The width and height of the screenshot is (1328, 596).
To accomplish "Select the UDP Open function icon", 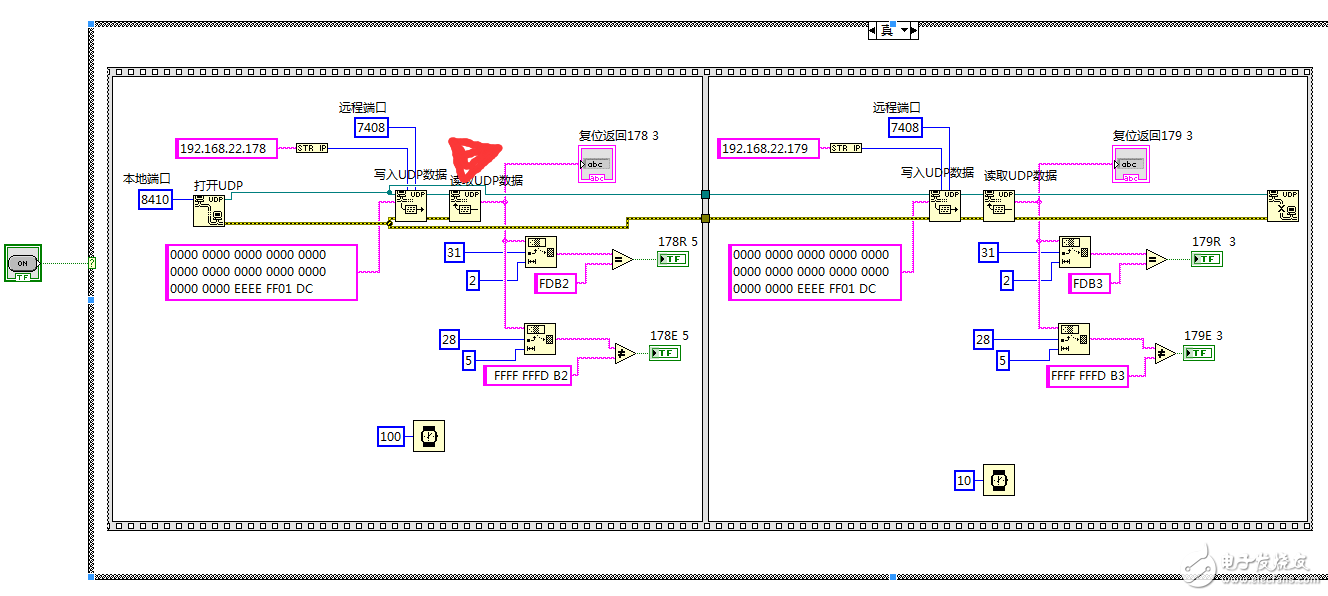I will click(209, 210).
